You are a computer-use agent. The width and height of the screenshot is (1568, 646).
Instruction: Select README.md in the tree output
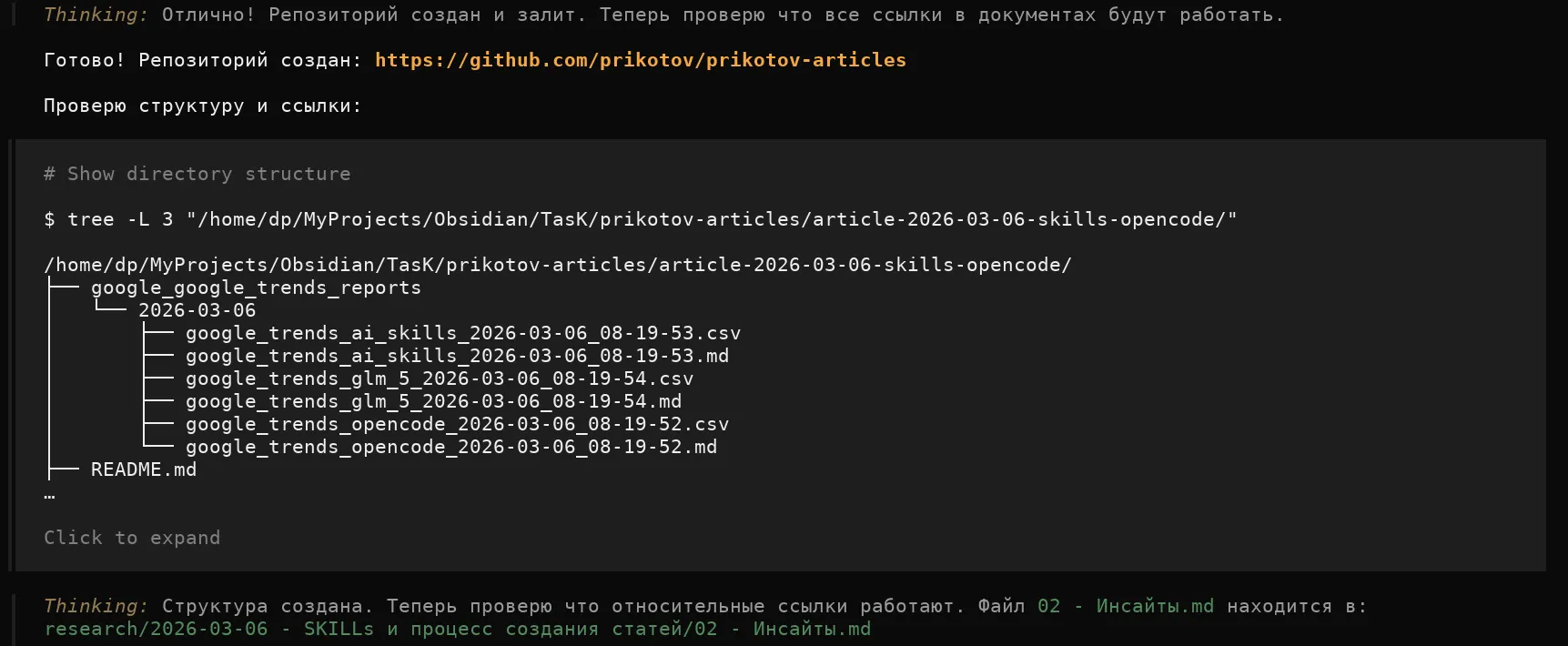tap(144, 469)
